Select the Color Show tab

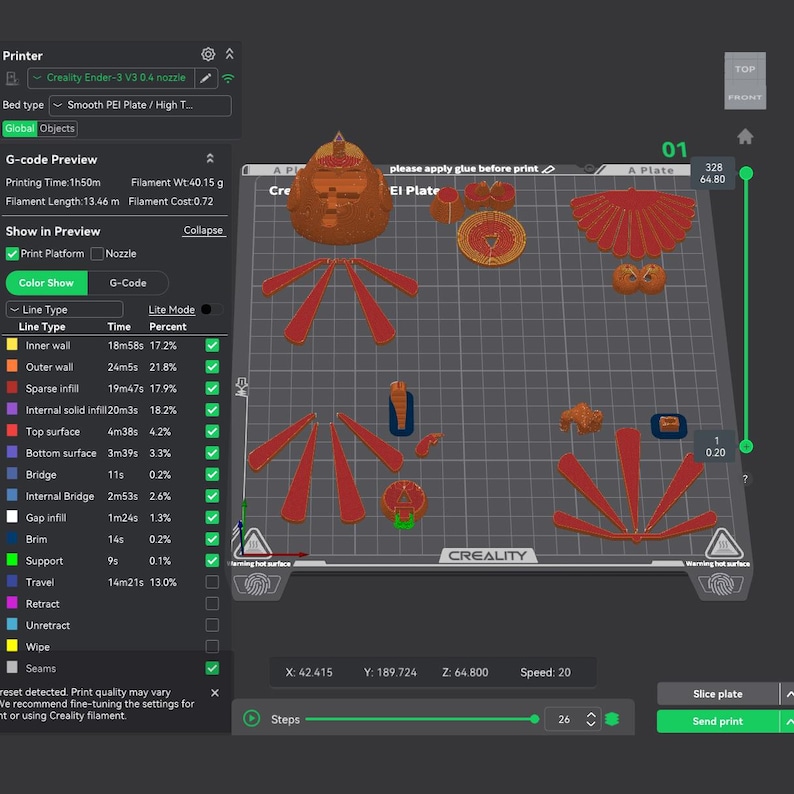pyautogui.click(x=46, y=283)
